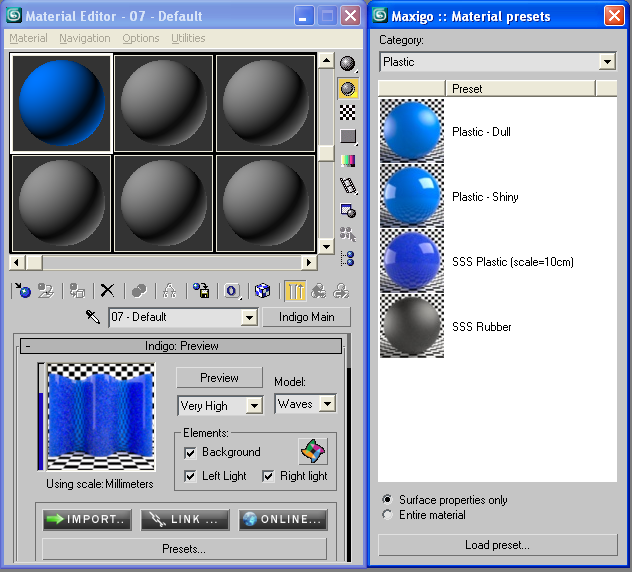The width and height of the screenshot is (632, 572).
Task: Click the Make Unique icon
Action: (x=170, y=291)
